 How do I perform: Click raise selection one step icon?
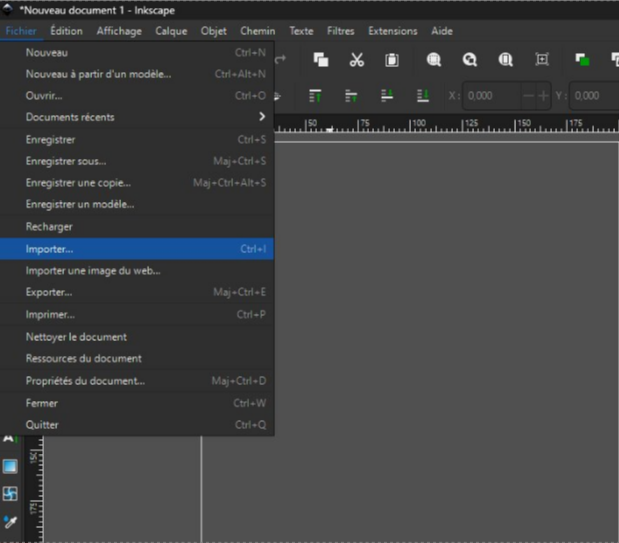(351, 96)
